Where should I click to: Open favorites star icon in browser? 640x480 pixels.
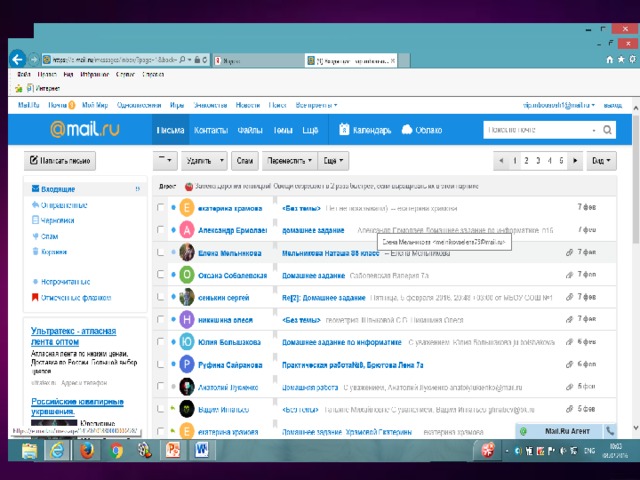click(x=621, y=60)
